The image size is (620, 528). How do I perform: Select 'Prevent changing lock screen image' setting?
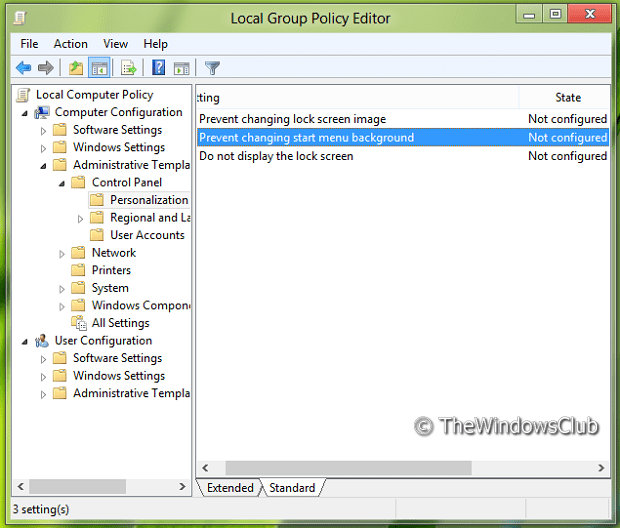tap(403, 119)
